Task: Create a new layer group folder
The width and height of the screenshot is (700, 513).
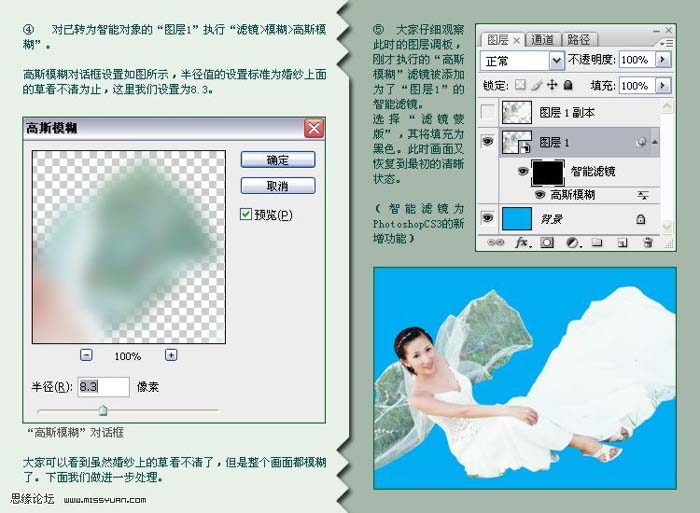Action: pyautogui.click(x=597, y=242)
